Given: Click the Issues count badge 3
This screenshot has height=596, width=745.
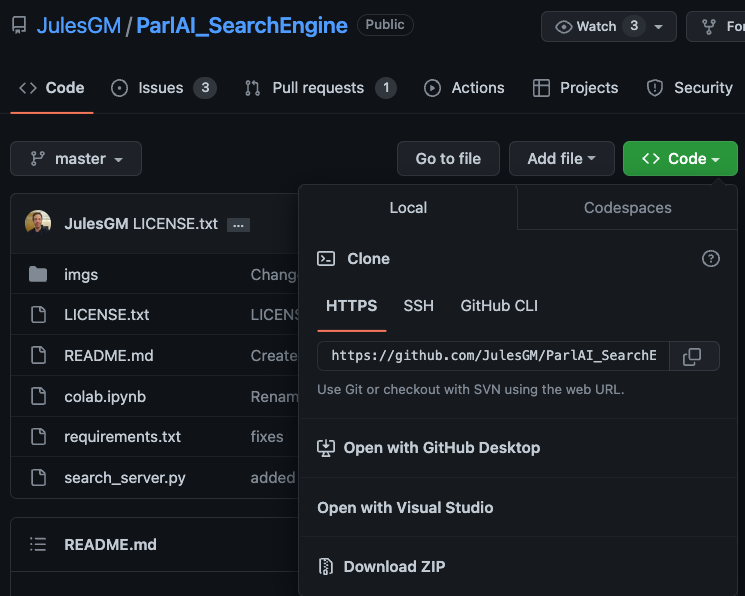Looking at the screenshot, I should [x=205, y=87].
